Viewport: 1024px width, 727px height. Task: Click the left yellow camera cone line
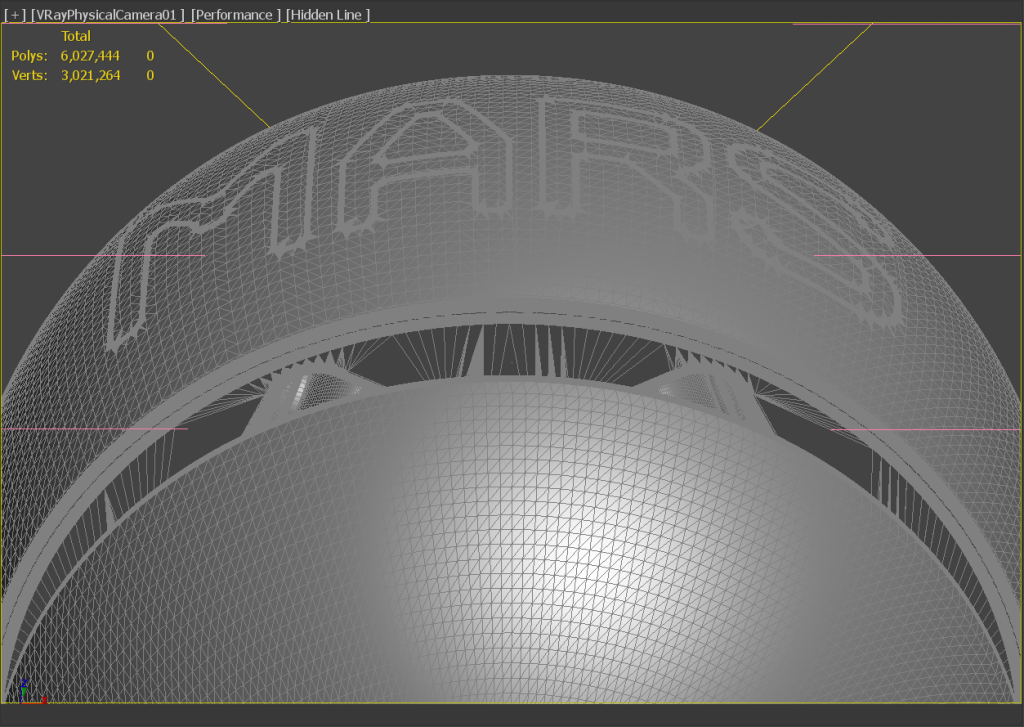214,75
